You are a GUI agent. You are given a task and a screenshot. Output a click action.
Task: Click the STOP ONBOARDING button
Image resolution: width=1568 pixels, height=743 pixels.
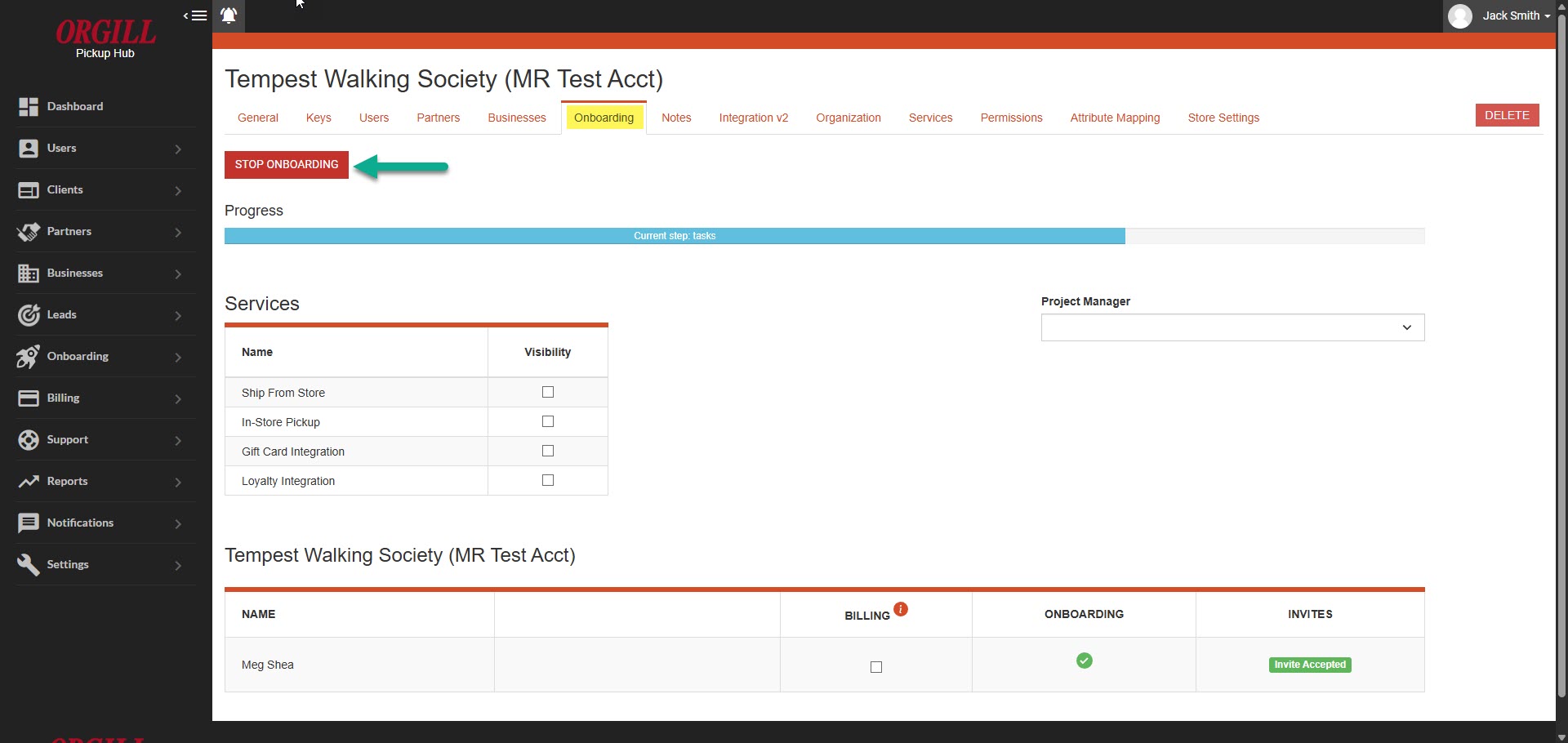(x=287, y=164)
